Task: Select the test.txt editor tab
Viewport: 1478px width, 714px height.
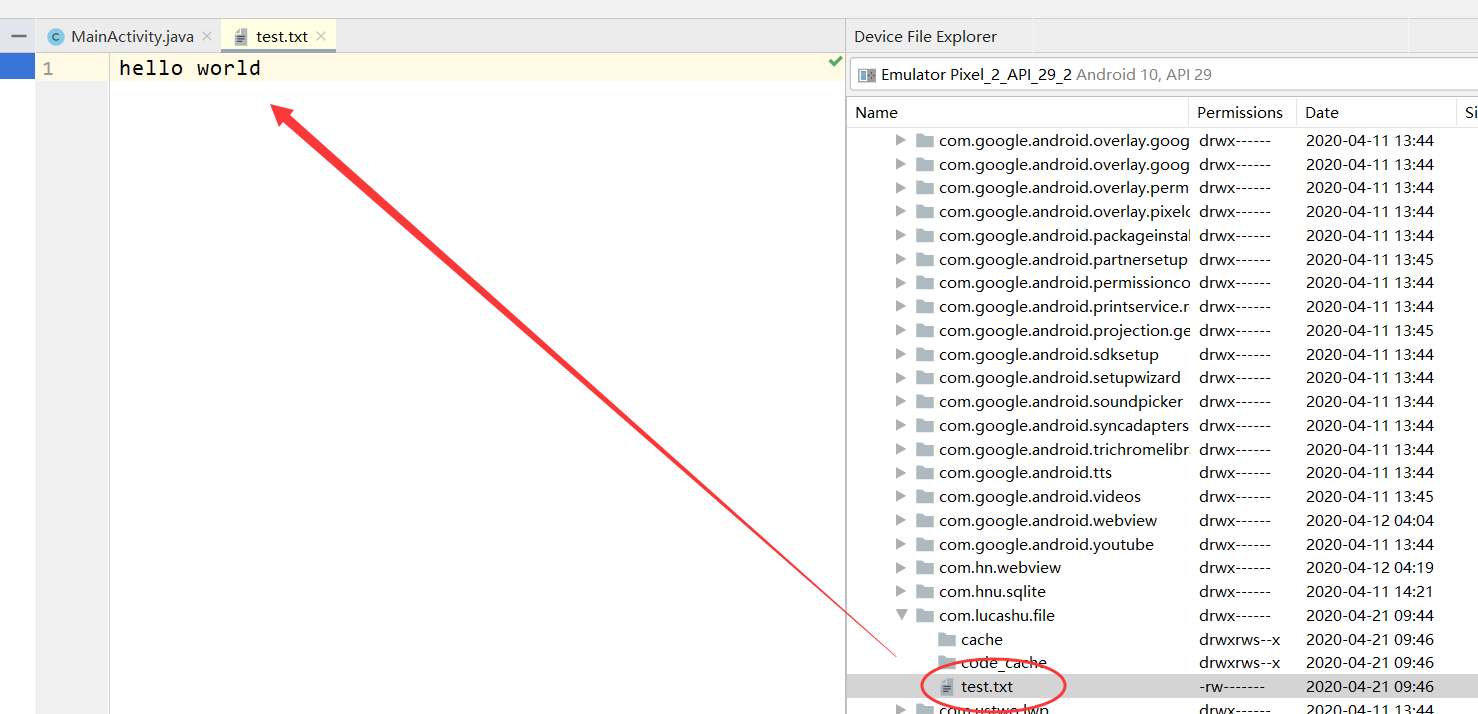Action: click(281, 36)
